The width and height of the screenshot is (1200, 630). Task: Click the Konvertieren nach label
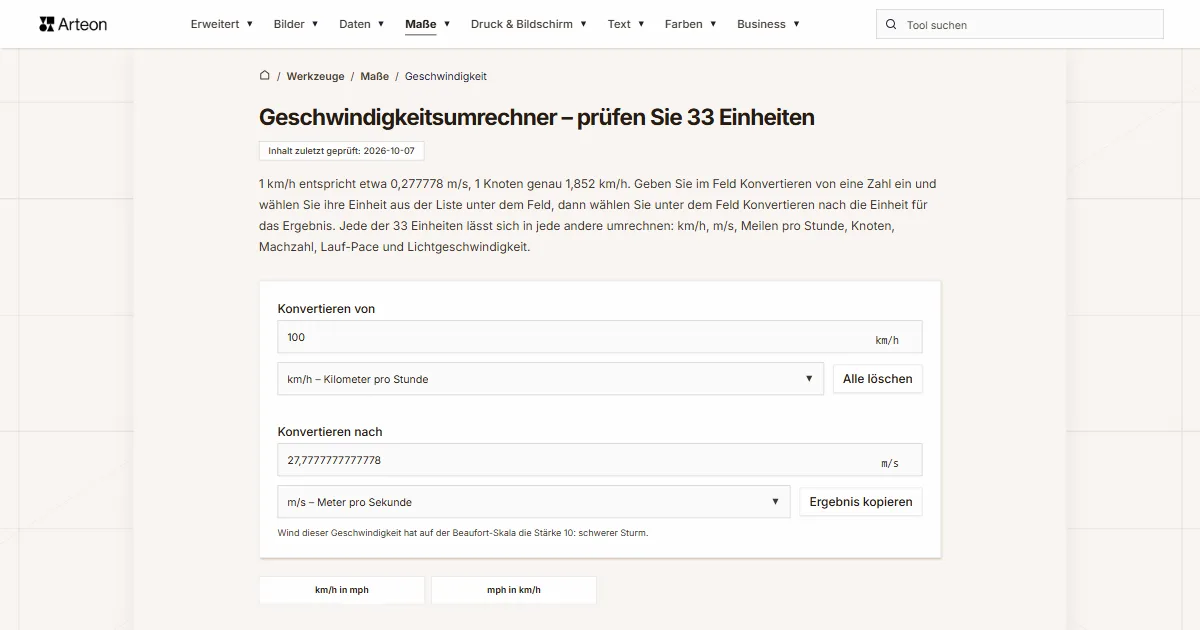click(x=330, y=432)
